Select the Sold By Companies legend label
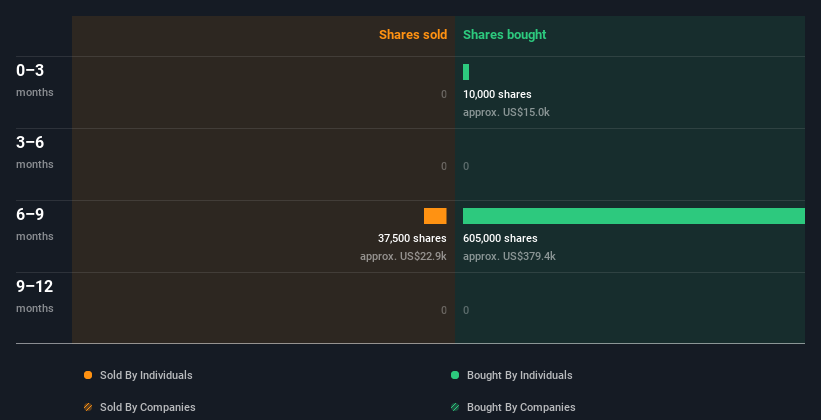821x420 pixels. 148,407
